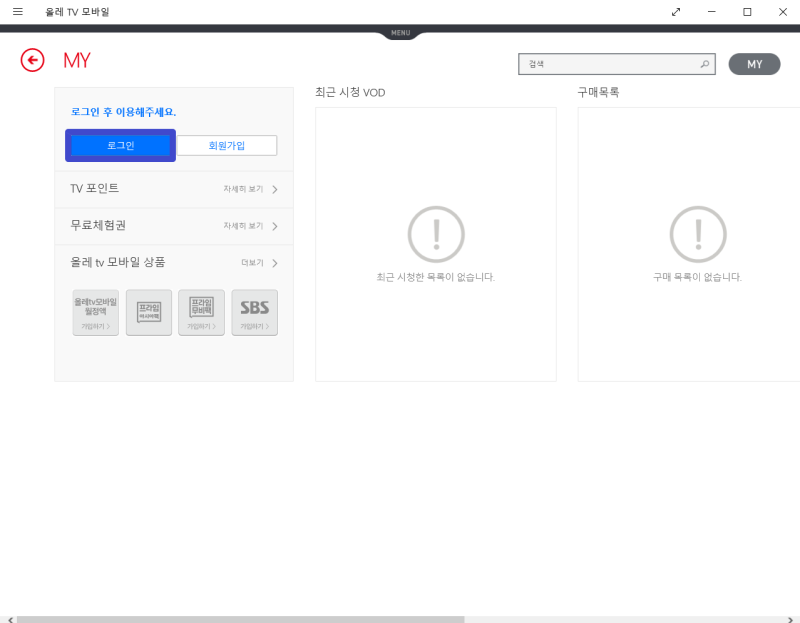Click the fullscreen expand icon

point(676,12)
